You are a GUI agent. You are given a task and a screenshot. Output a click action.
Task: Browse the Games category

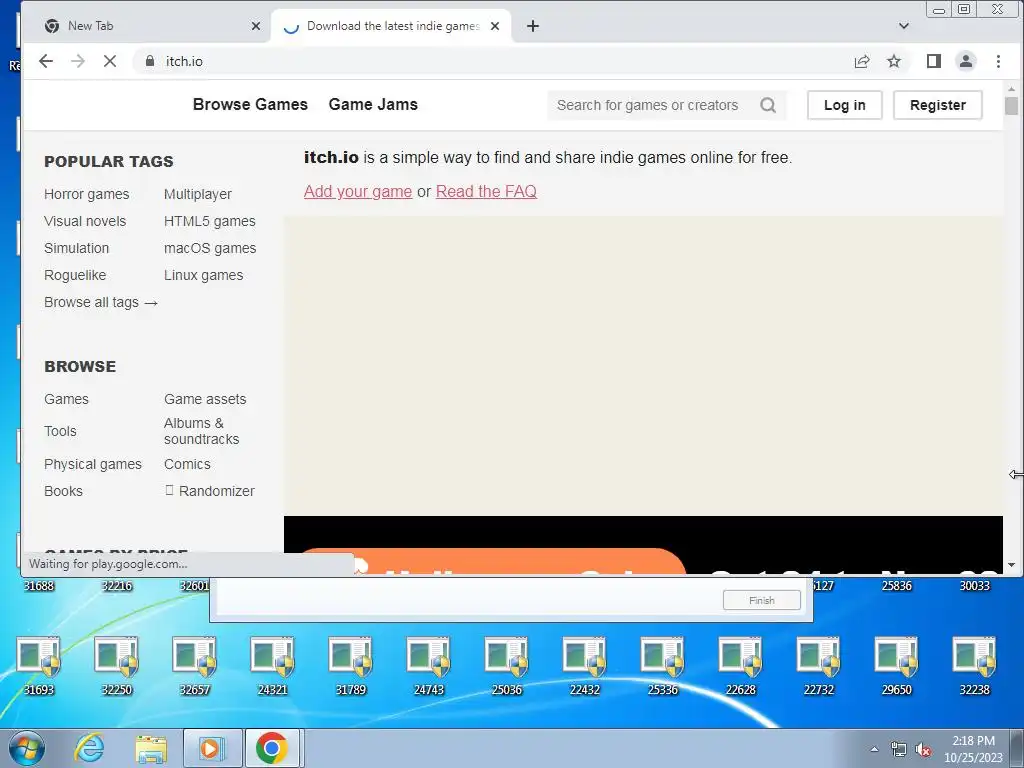(x=67, y=399)
